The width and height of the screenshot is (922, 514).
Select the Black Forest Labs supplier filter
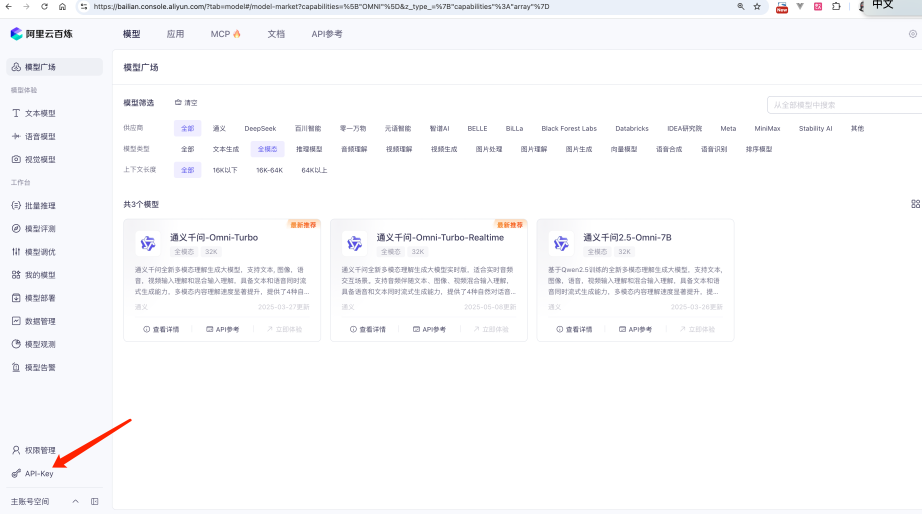click(x=568, y=129)
